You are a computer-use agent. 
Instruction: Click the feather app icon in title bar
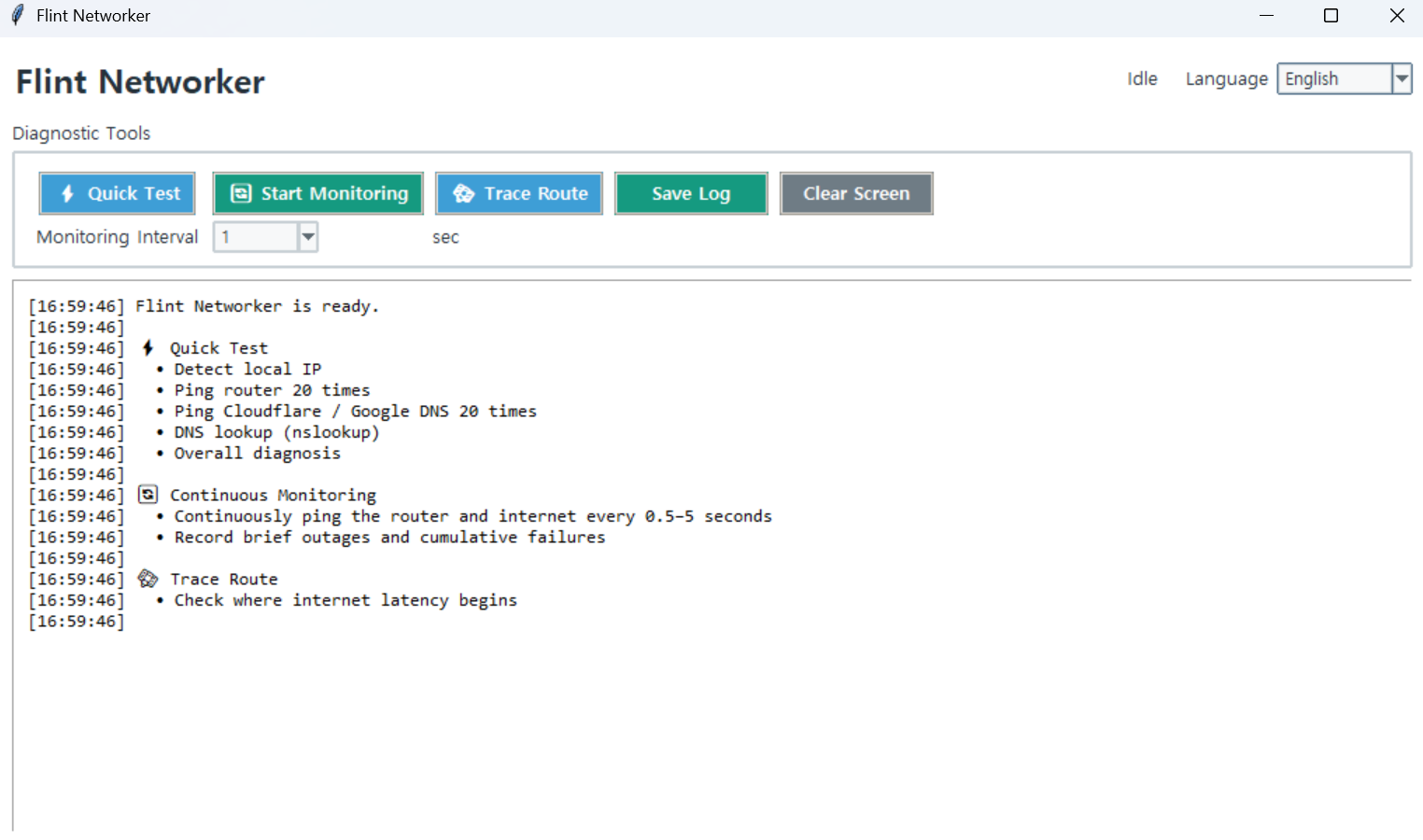(x=17, y=15)
